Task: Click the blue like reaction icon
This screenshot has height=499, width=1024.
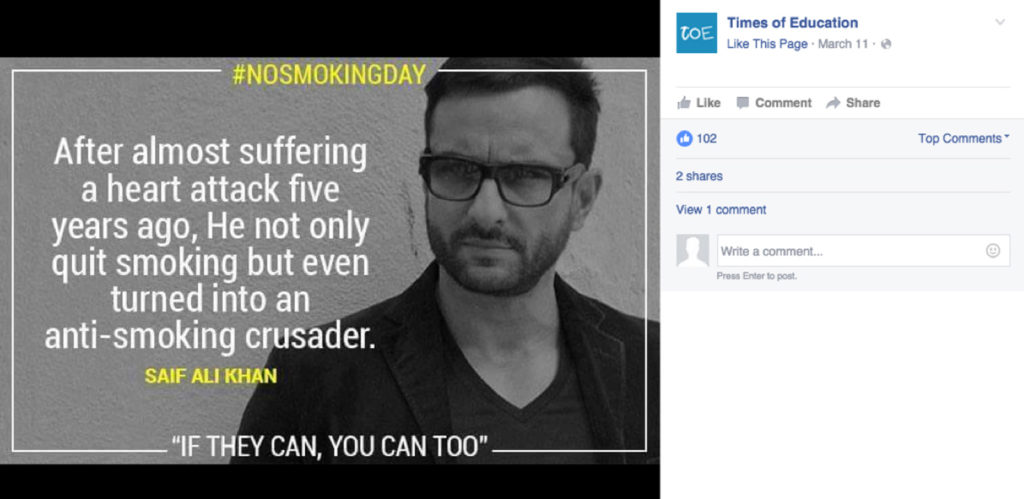Action: click(684, 138)
